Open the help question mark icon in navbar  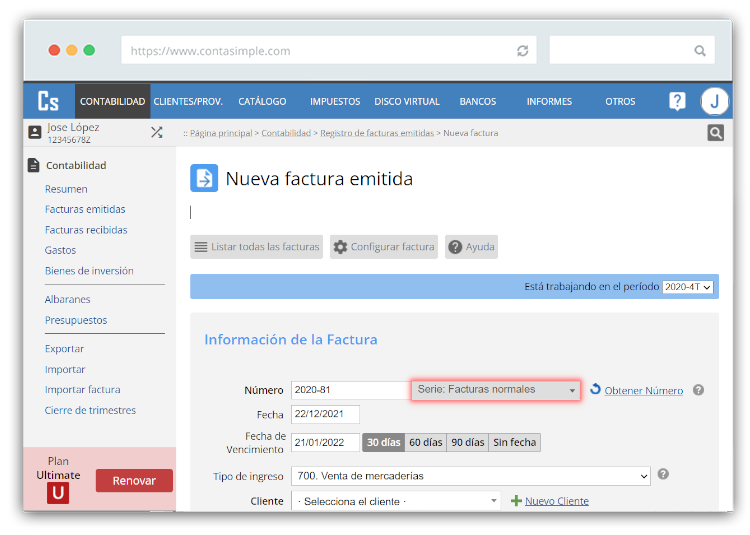pyautogui.click(x=677, y=101)
